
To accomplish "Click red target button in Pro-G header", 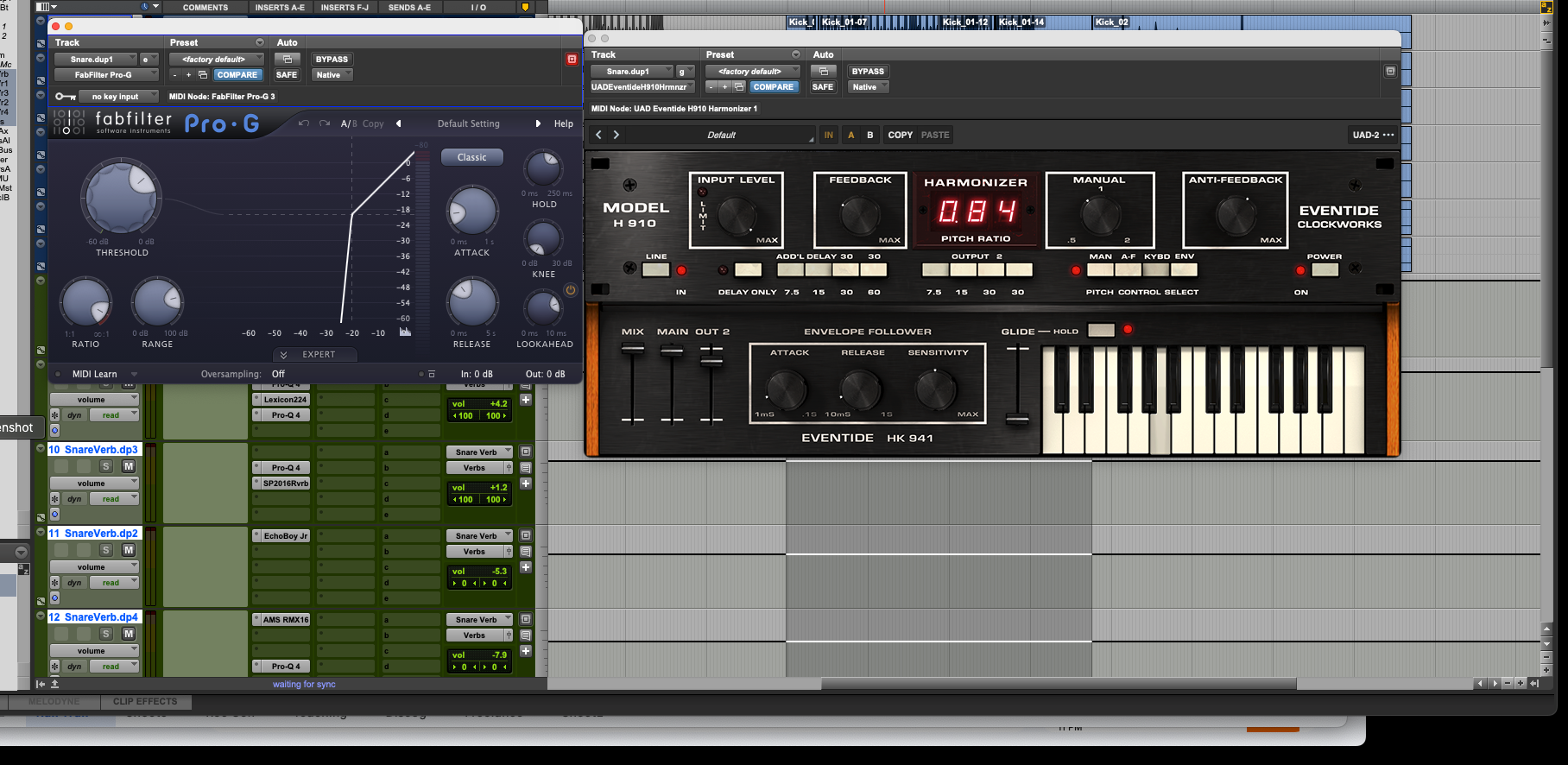I will click(x=572, y=59).
